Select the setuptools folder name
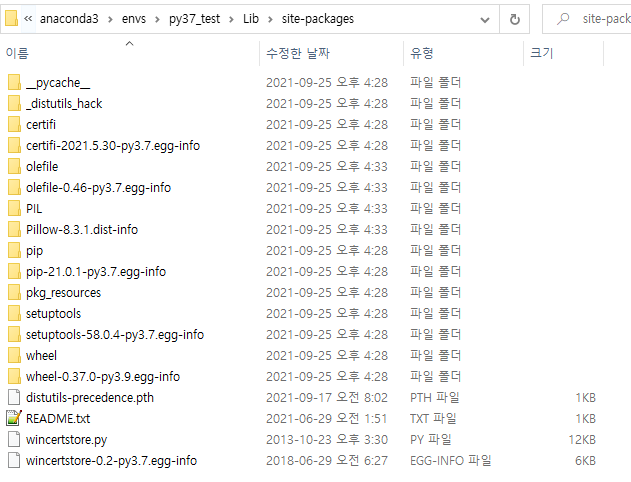The height and width of the screenshot is (482, 631). (53, 313)
